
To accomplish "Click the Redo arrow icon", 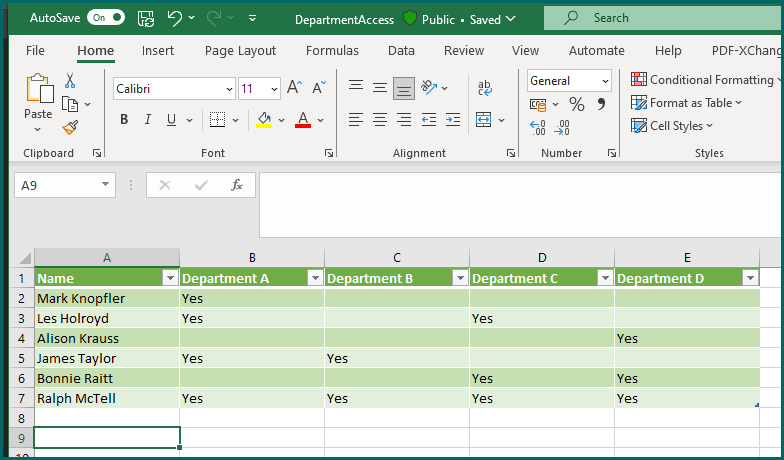I will [x=214, y=18].
